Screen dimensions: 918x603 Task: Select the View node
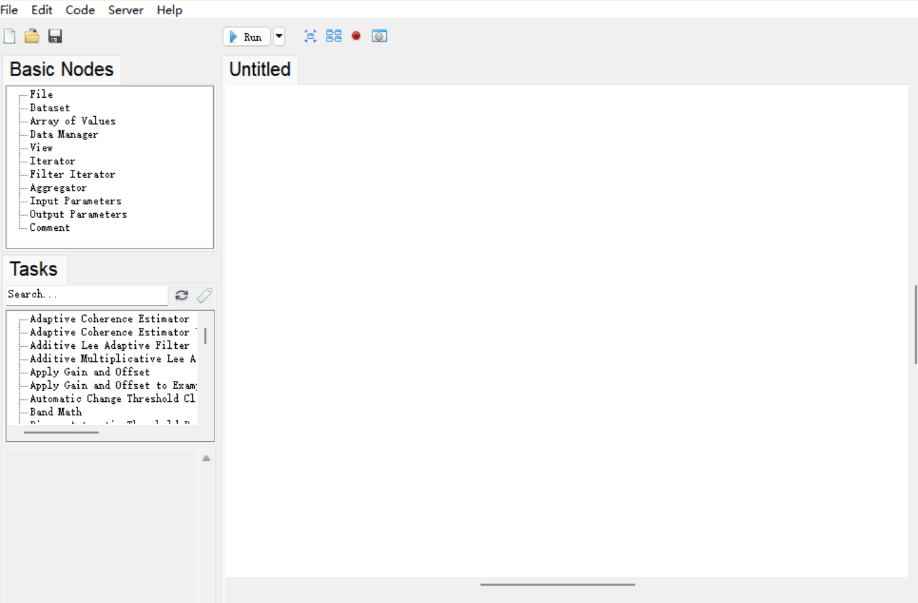(42, 148)
